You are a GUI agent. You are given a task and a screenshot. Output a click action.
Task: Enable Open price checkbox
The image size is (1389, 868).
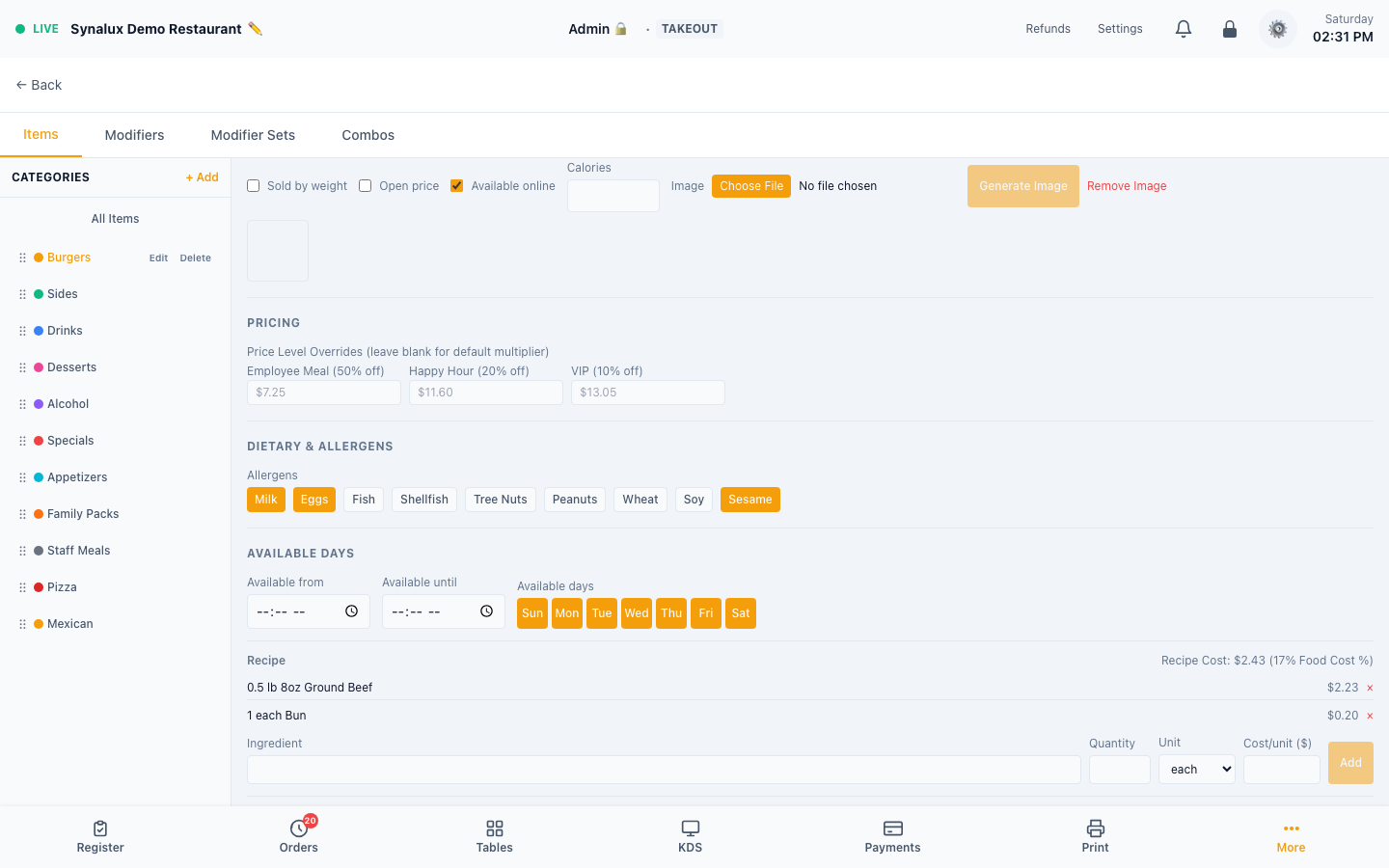(366, 186)
